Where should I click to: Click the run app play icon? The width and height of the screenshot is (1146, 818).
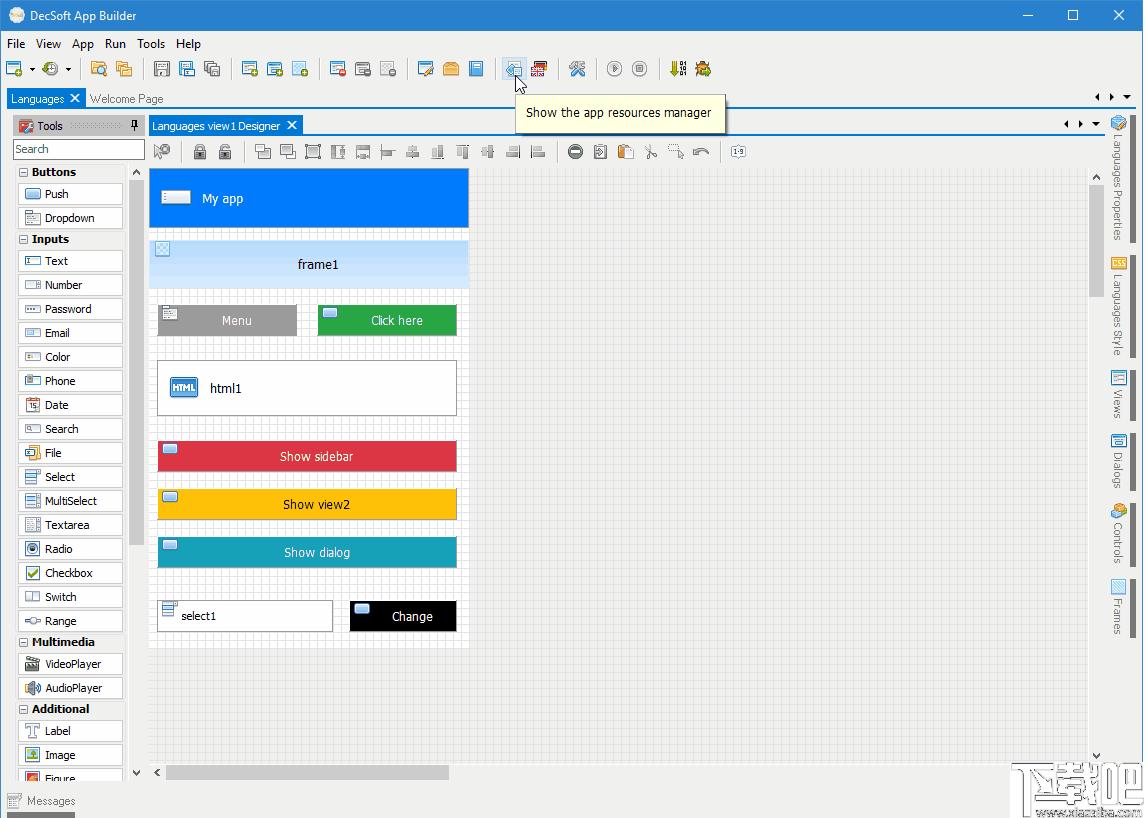pyautogui.click(x=615, y=69)
